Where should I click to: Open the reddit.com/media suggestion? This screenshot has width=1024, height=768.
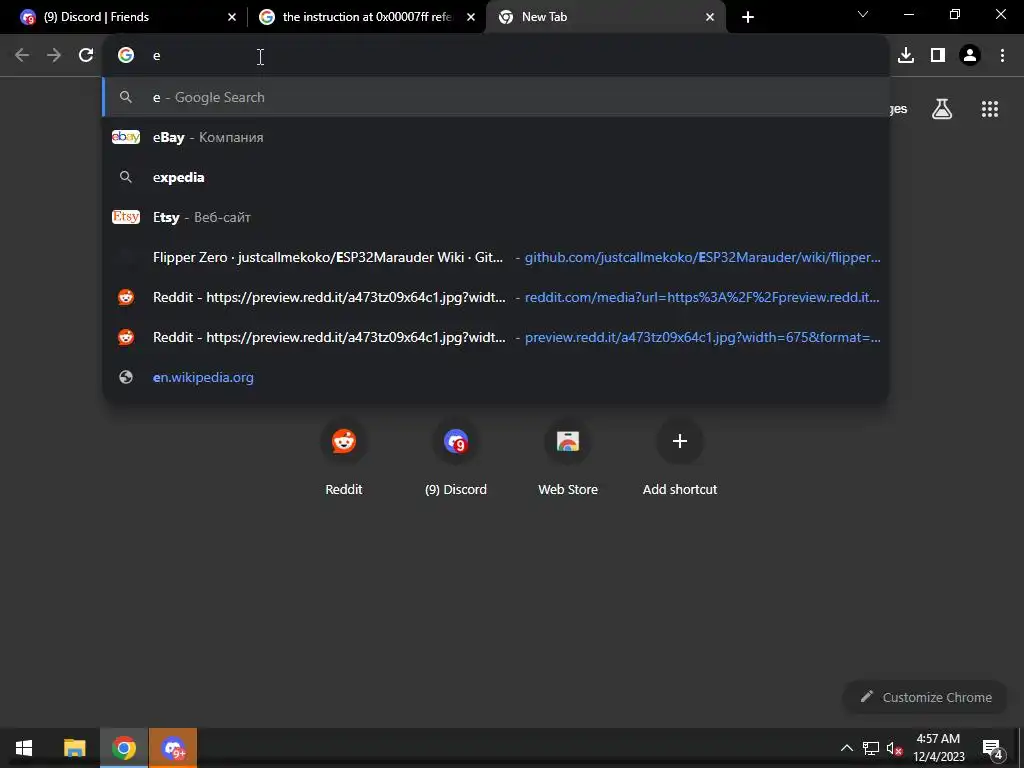coord(496,297)
